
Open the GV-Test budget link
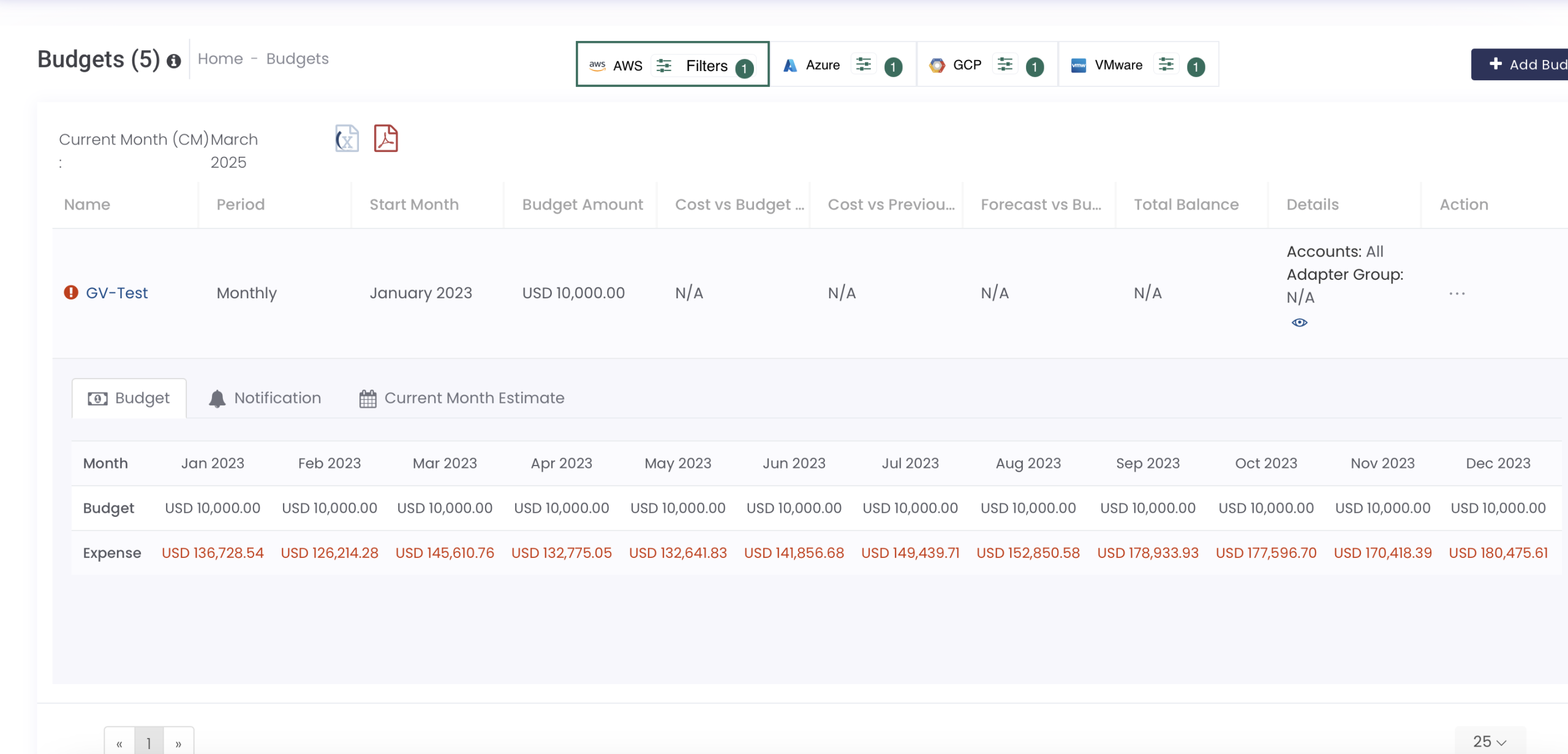(x=117, y=293)
